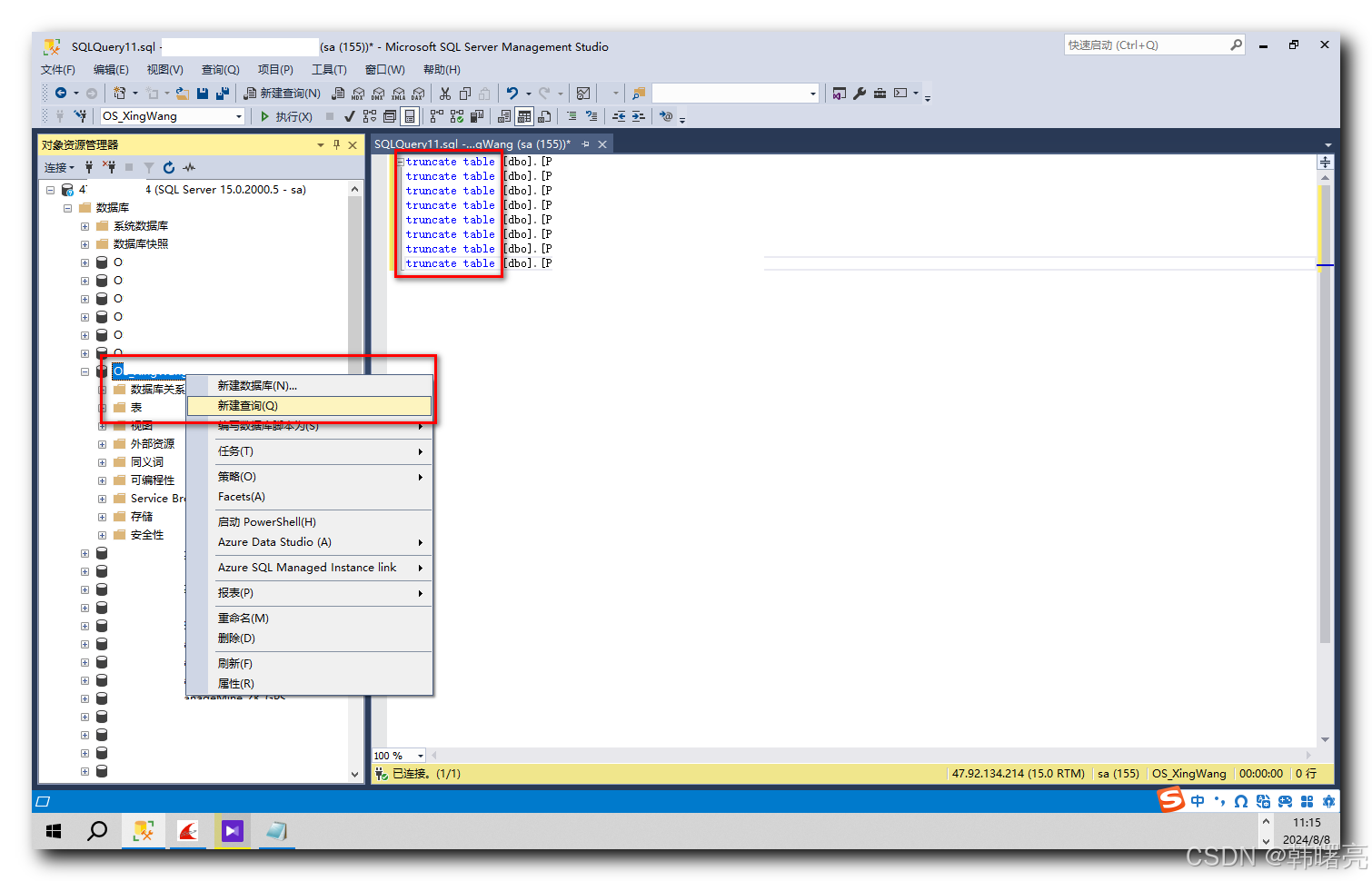Comment out the selected lines
Screen dimensions: 1372x881
pos(572,116)
